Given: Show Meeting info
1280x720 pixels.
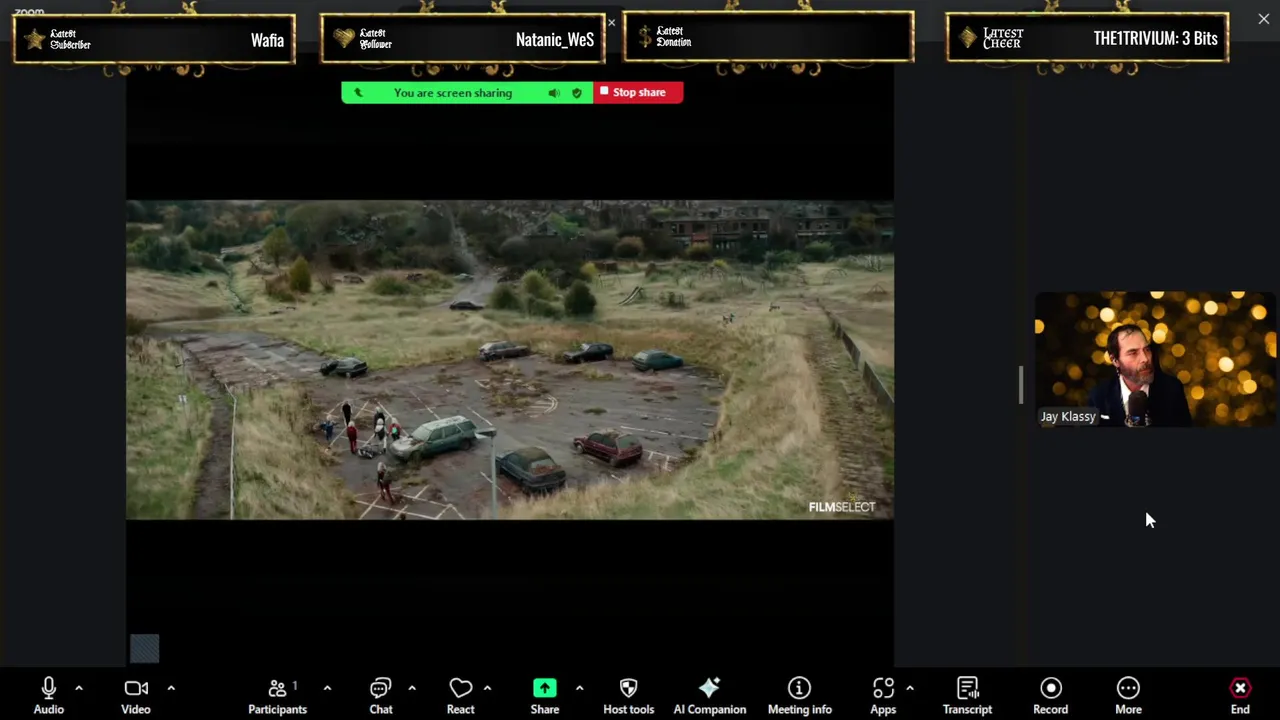Looking at the screenshot, I should (x=800, y=695).
